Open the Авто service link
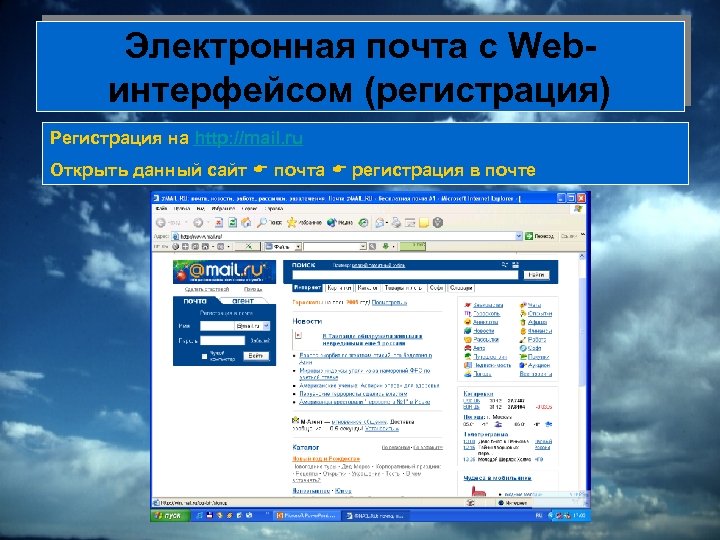This screenshot has height=540, width=720. 479,348
